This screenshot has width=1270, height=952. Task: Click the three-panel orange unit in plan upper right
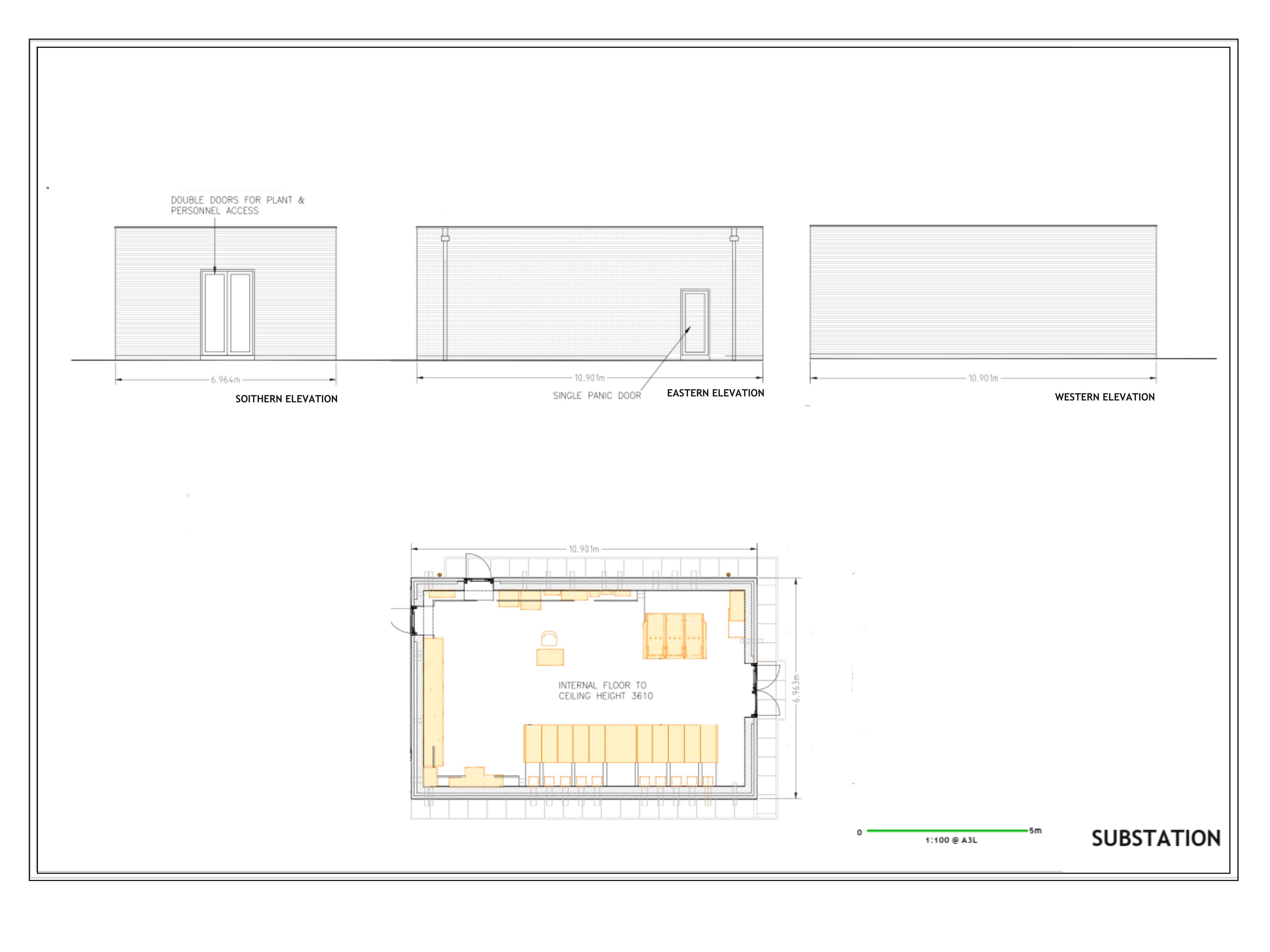675,636
